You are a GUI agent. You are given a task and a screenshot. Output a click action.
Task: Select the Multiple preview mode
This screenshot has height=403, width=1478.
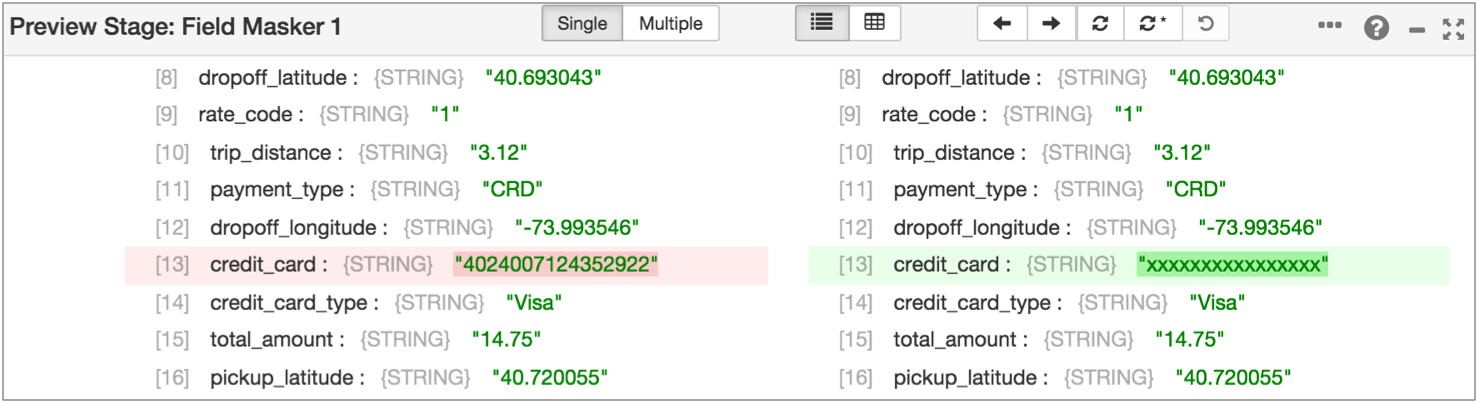(670, 24)
